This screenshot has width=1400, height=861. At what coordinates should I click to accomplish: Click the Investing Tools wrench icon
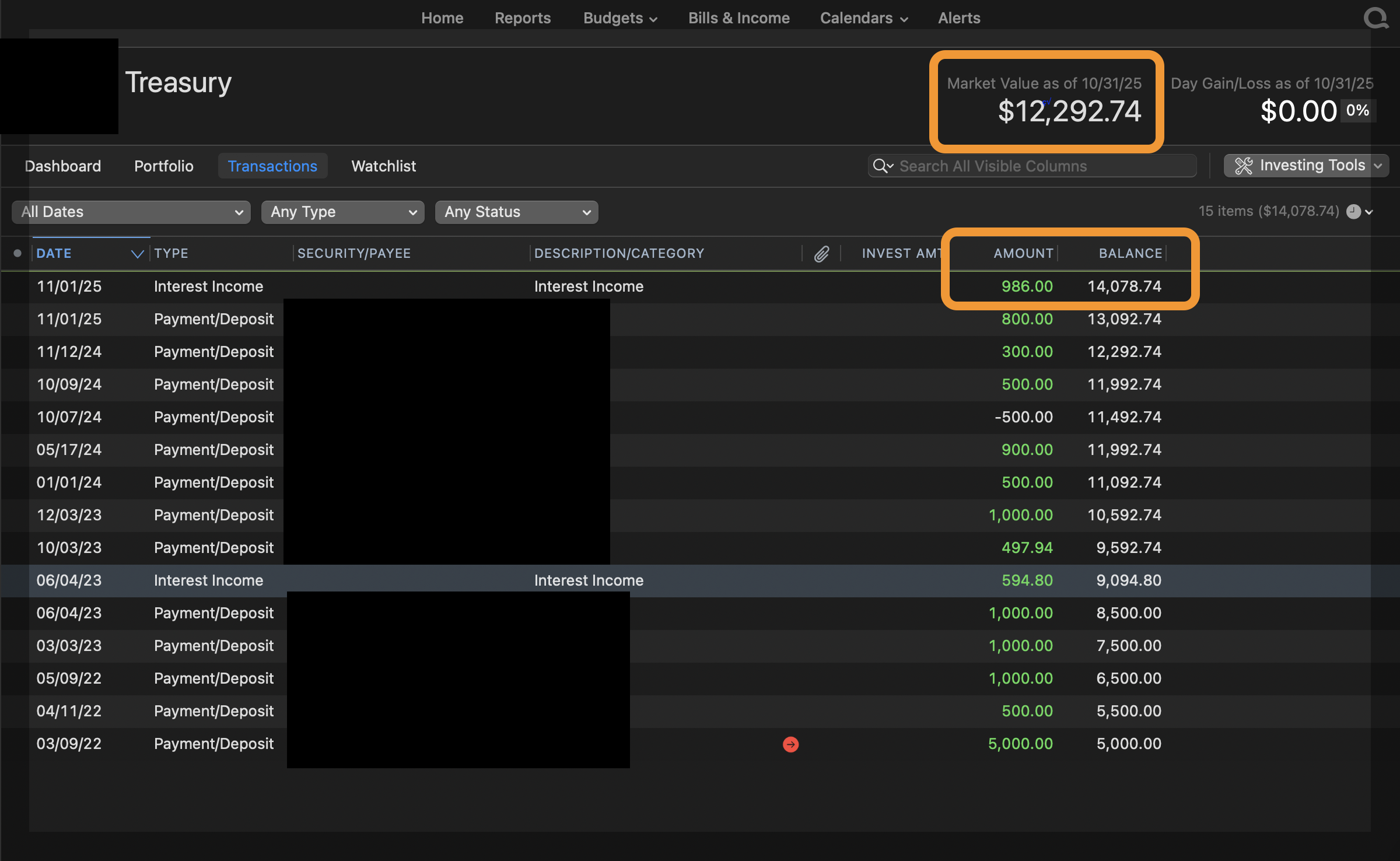(x=1243, y=166)
